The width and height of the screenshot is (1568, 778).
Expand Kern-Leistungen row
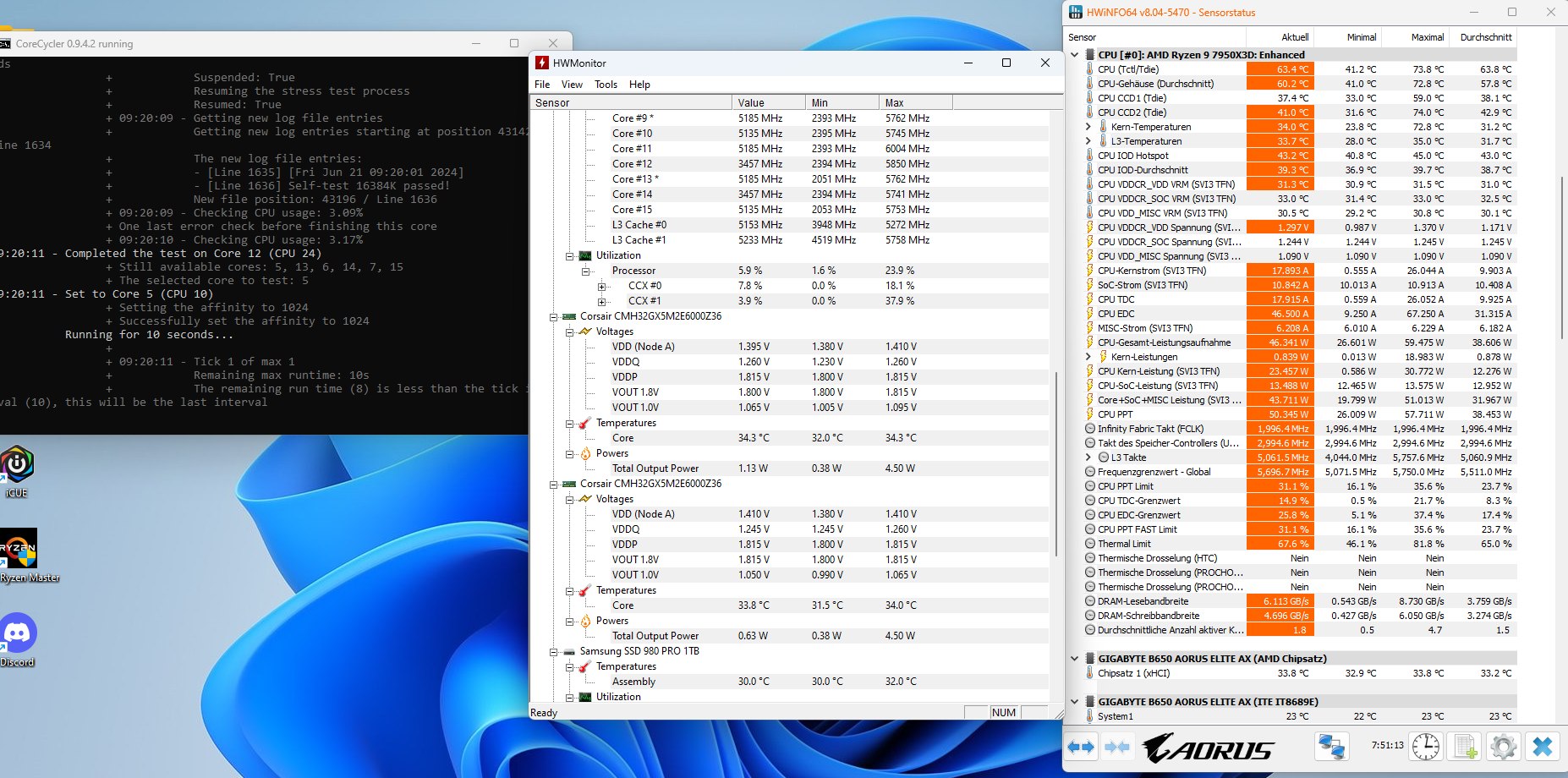pos(1088,357)
